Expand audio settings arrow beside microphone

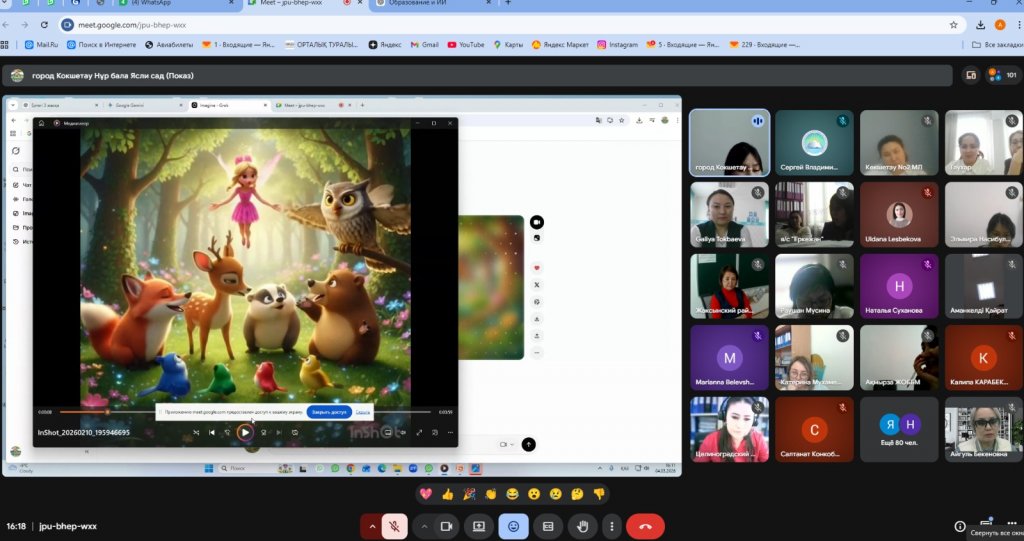coord(373,526)
